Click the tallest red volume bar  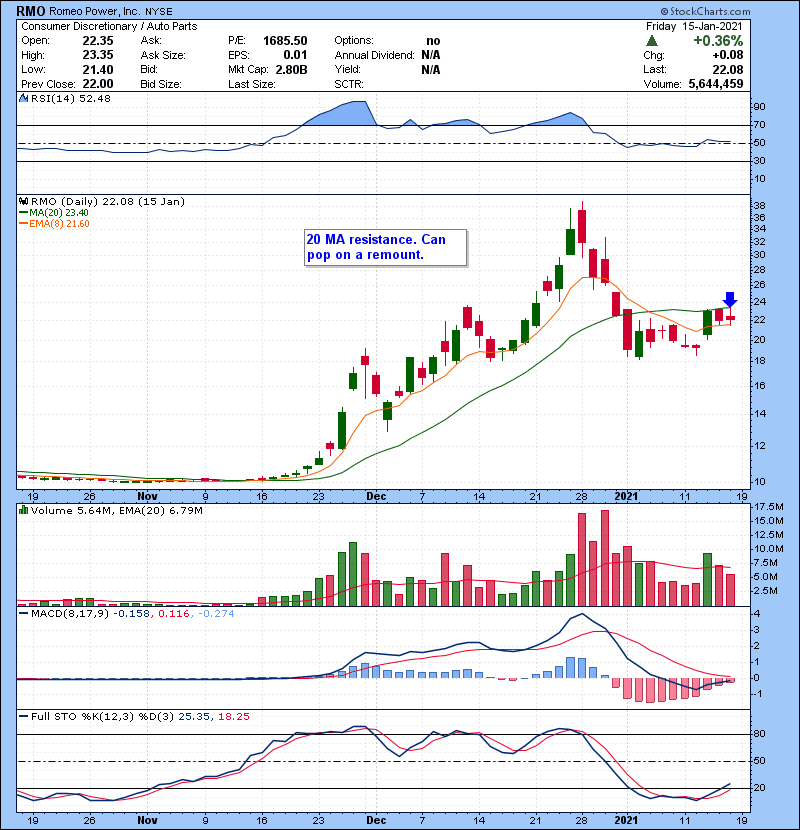[x=605, y=558]
